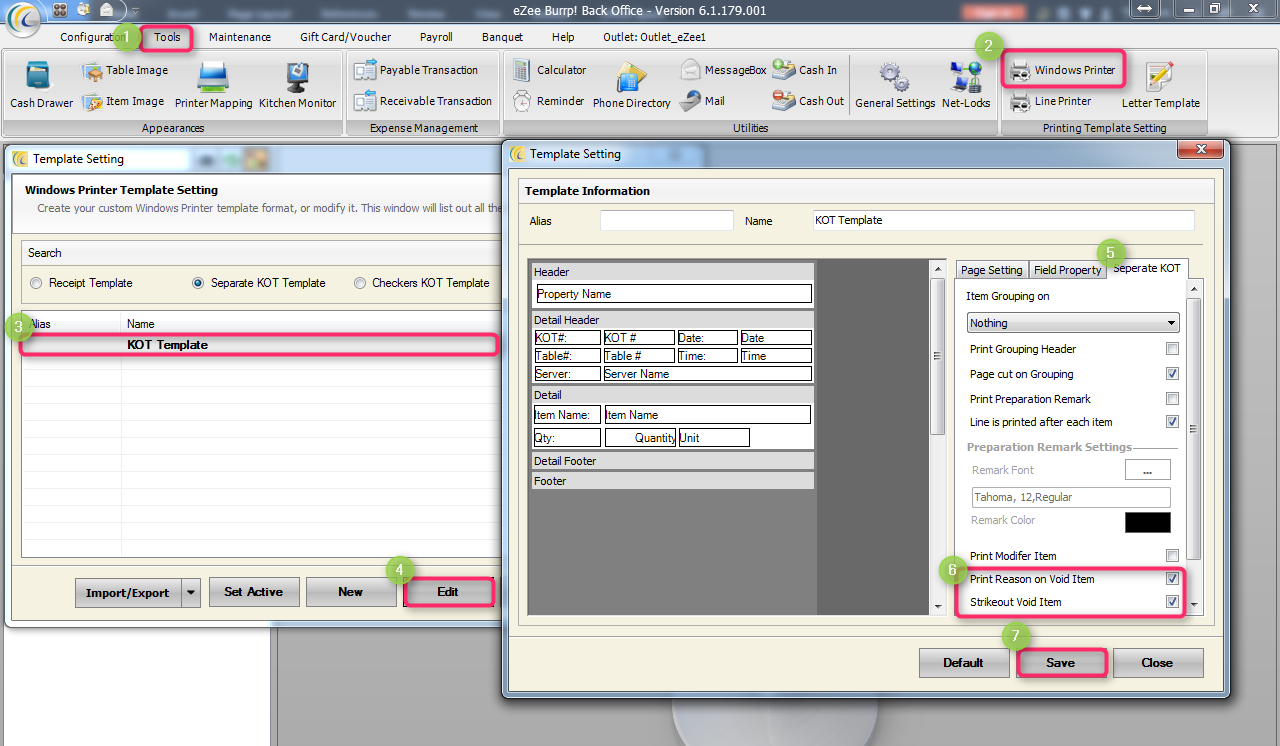The image size is (1280, 746).
Task: Open the Banquet menu
Action: pyautogui.click(x=502, y=37)
